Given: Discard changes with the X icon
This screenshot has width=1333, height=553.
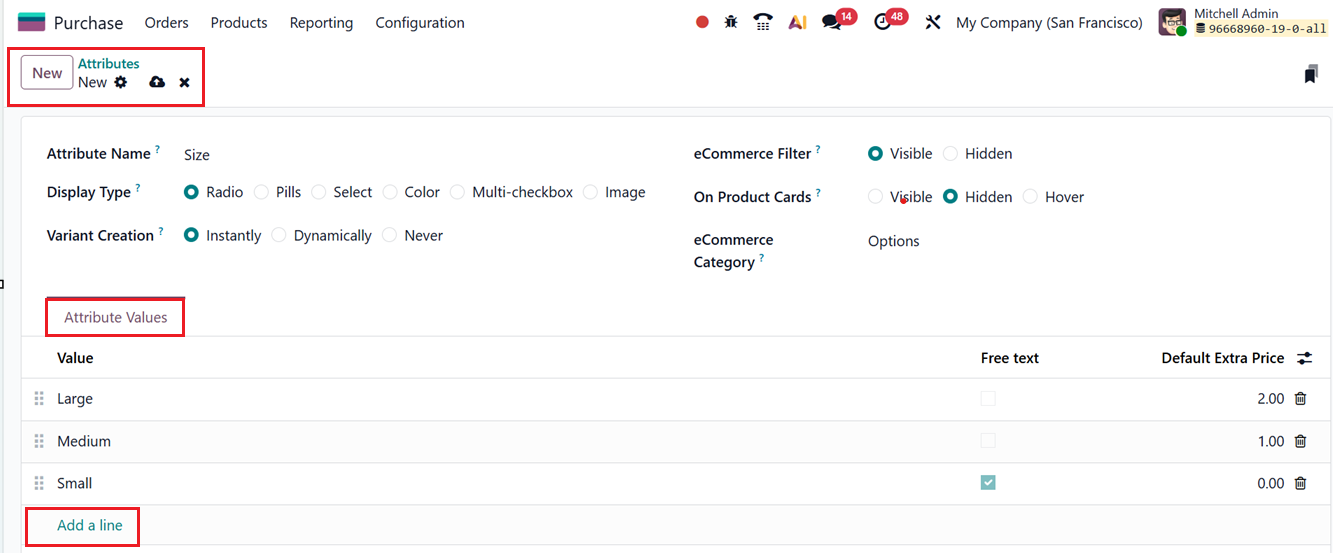Looking at the screenshot, I should pos(185,82).
